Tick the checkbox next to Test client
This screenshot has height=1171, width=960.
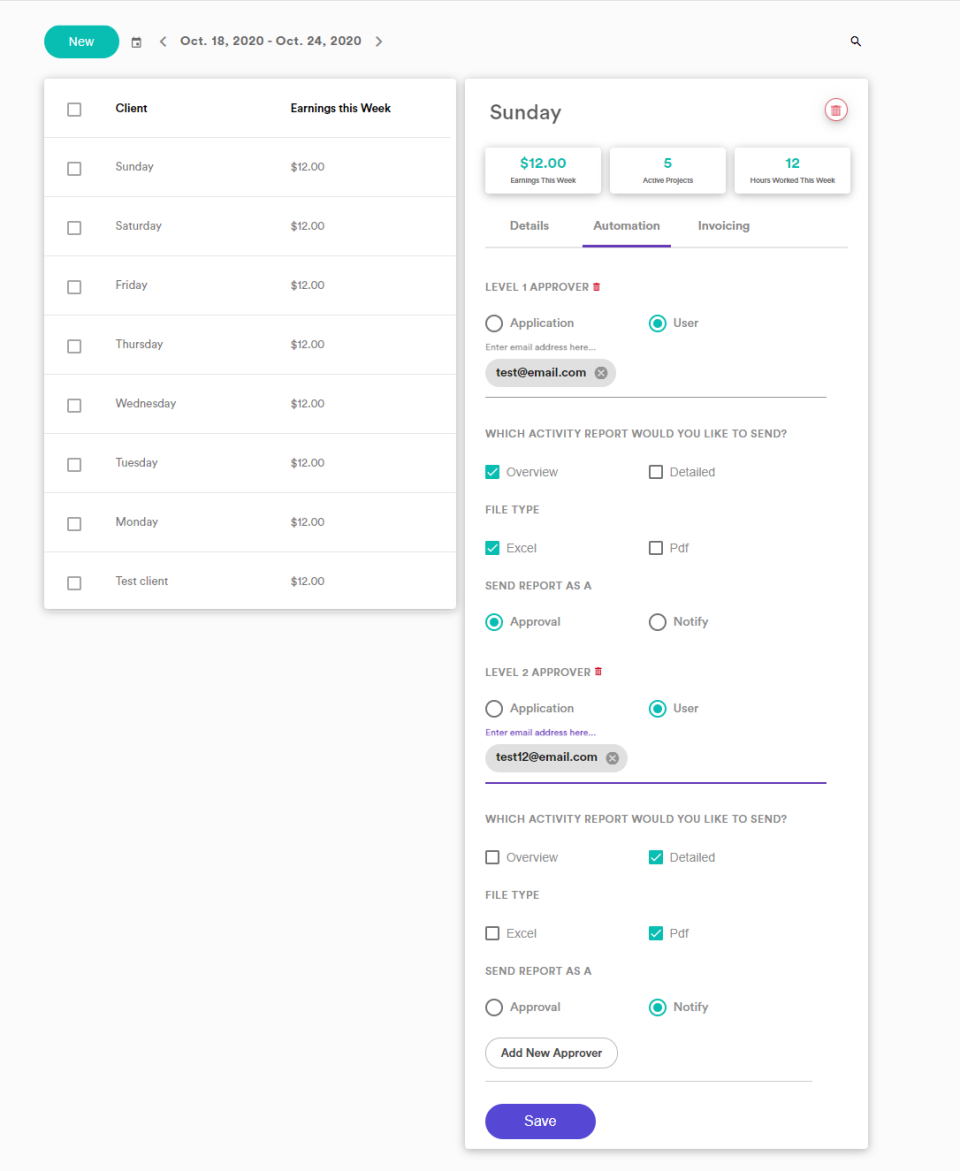(x=74, y=583)
